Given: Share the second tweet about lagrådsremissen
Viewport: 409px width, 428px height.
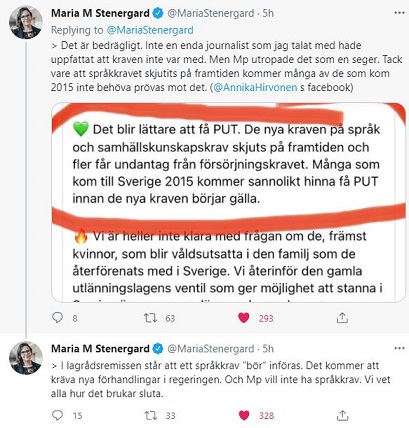Looking at the screenshot, I should click(x=342, y=415).
